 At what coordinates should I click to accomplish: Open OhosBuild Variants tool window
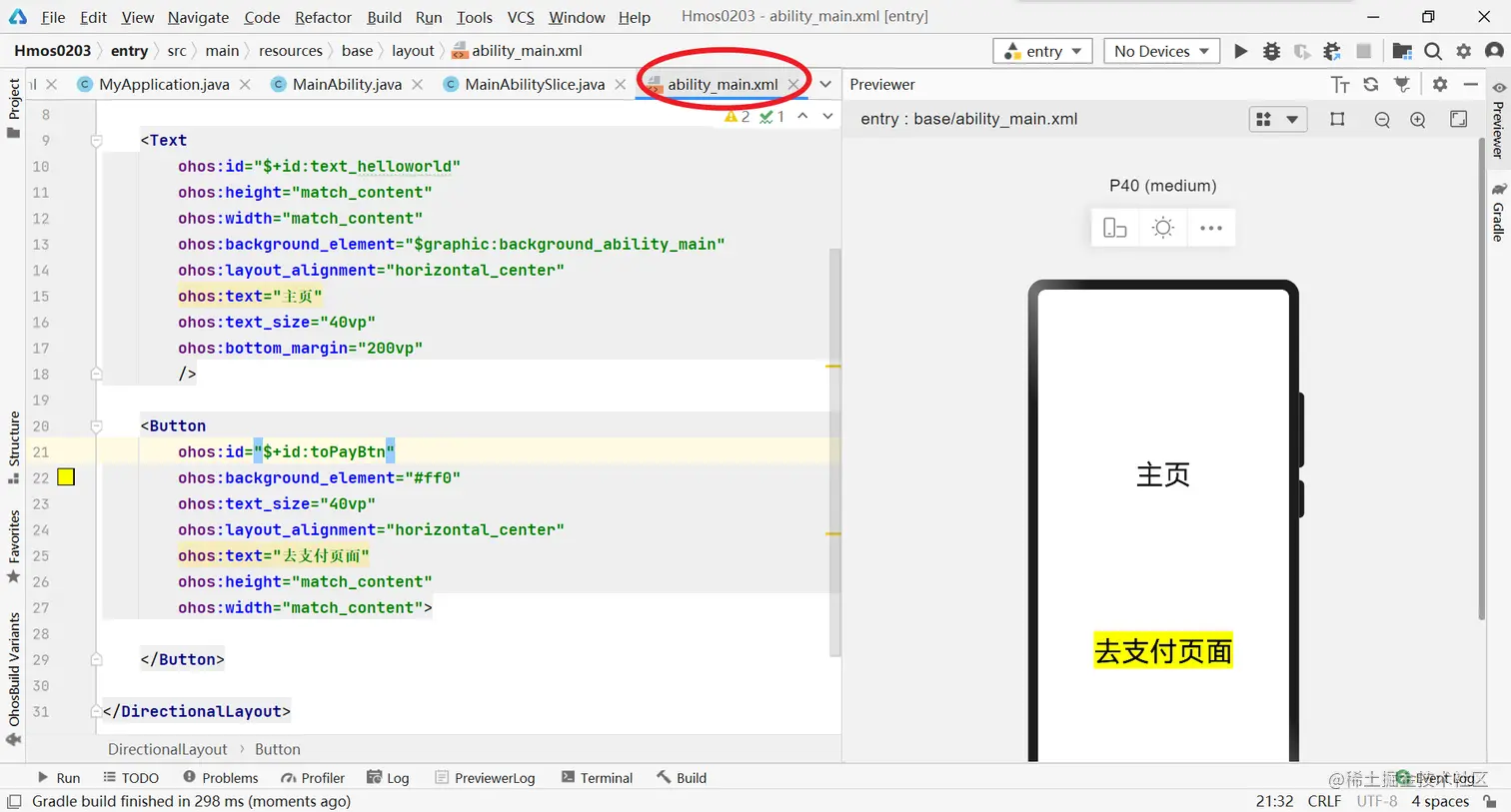[14, 680]
